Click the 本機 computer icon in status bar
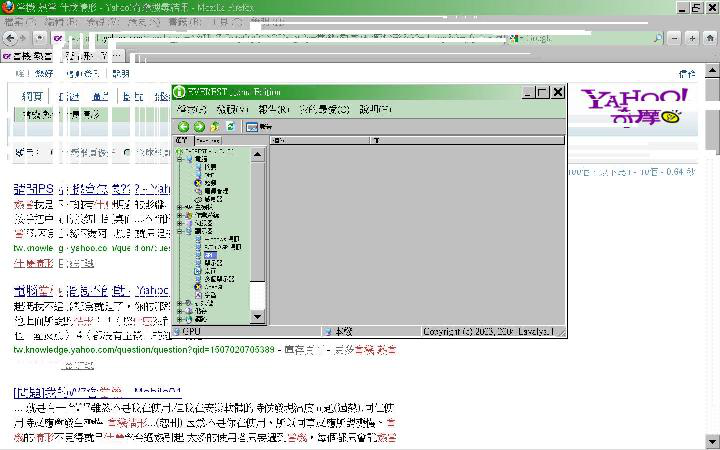Viewport: 720px width, 450px height. point(327,331)
